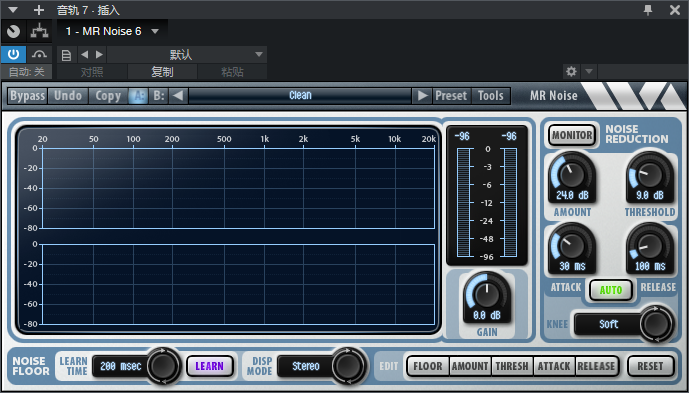
Task: Expand the arrow next to gear
Action: [x=589, y=72]
